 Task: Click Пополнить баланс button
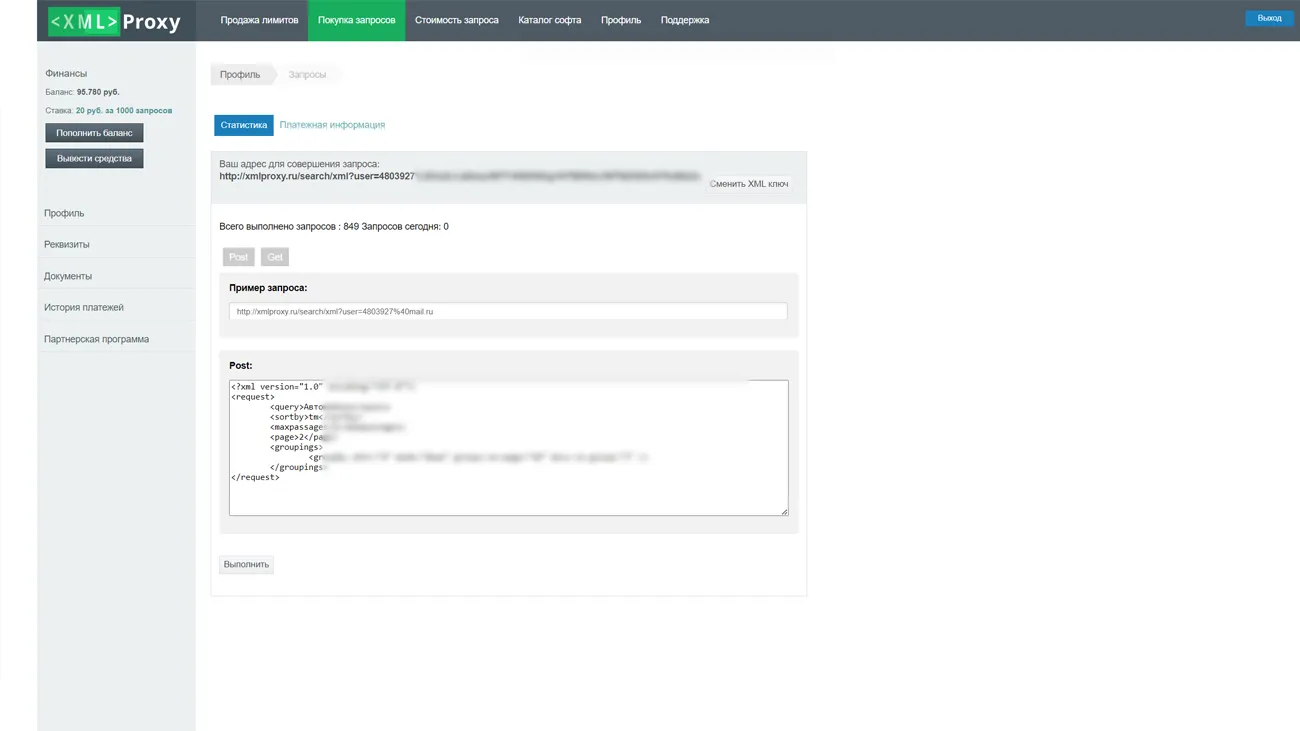(x=94, y=133)
